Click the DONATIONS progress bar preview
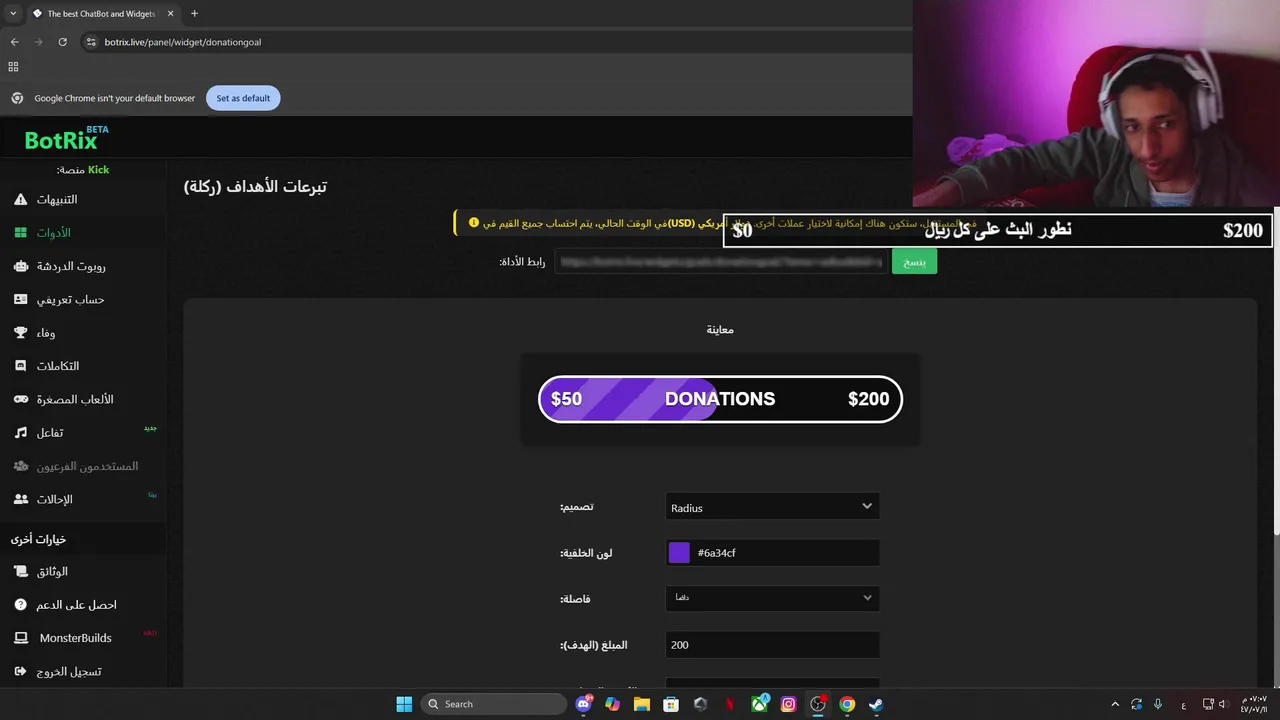 click(x=720, y=399)
